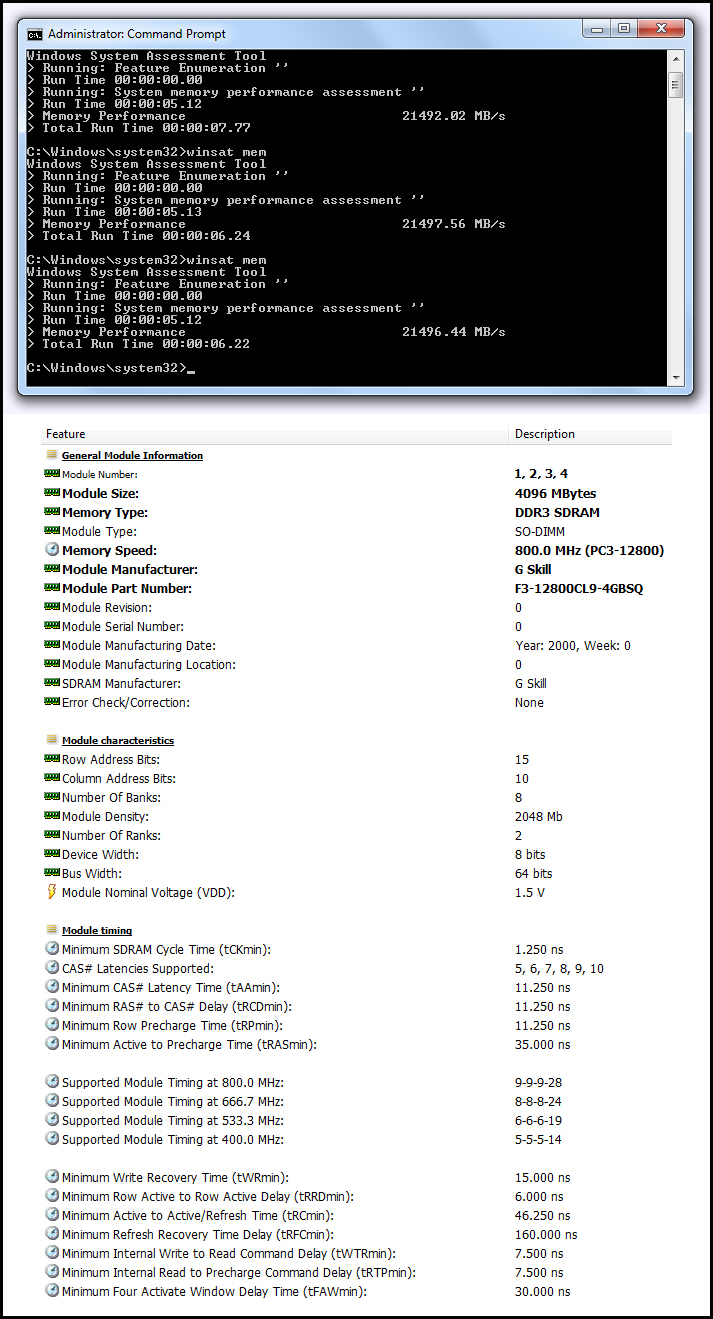
Task: Click the Module Number label
Action: [x=100, y=475]
